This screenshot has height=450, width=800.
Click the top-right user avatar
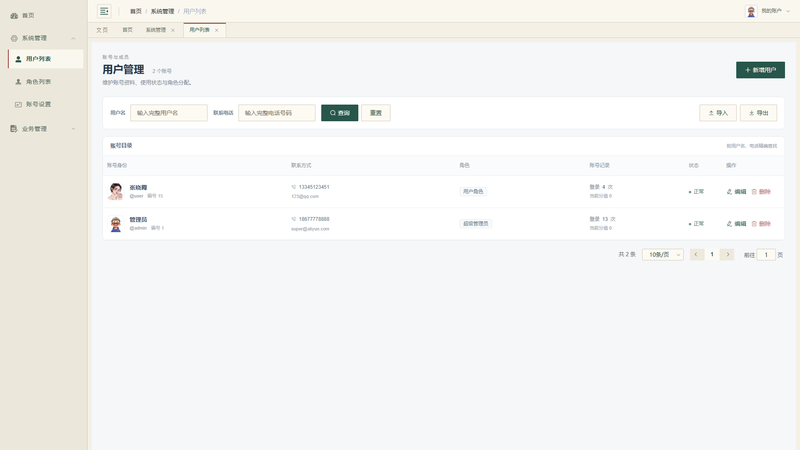tap(751, 11)
